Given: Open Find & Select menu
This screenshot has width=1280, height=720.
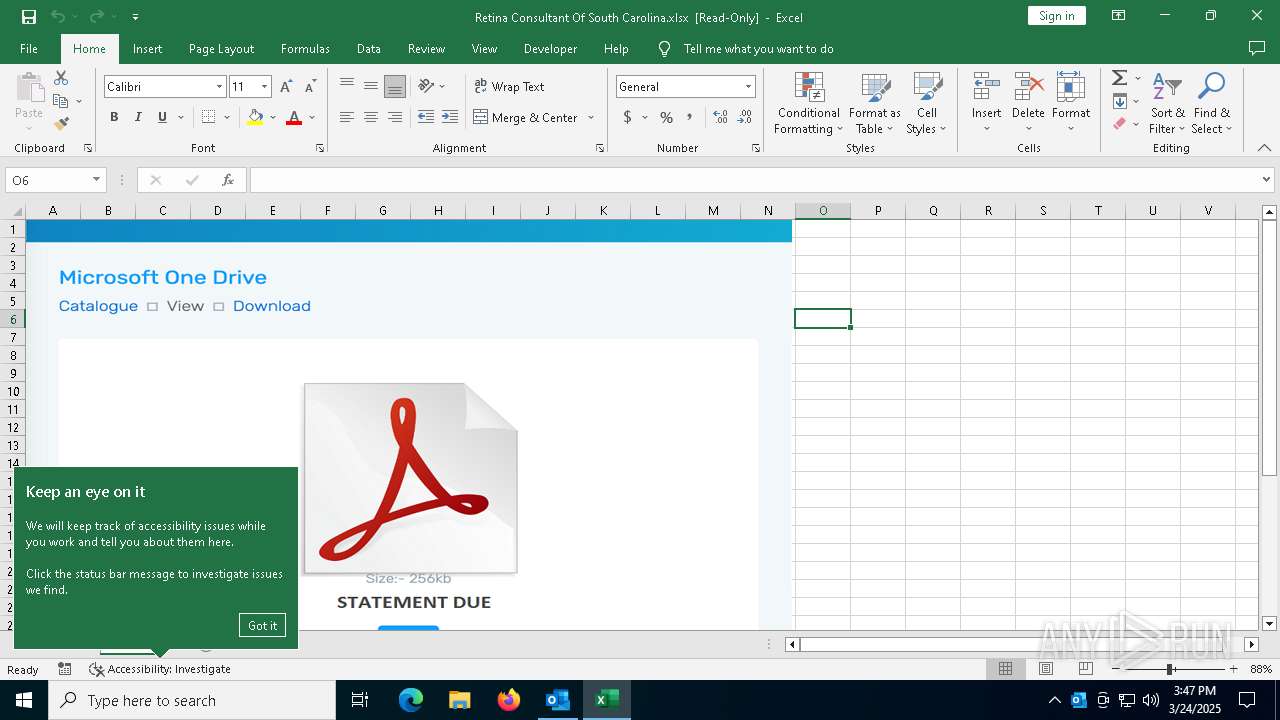Looking at the screenshot, I should pos(1212,103).
